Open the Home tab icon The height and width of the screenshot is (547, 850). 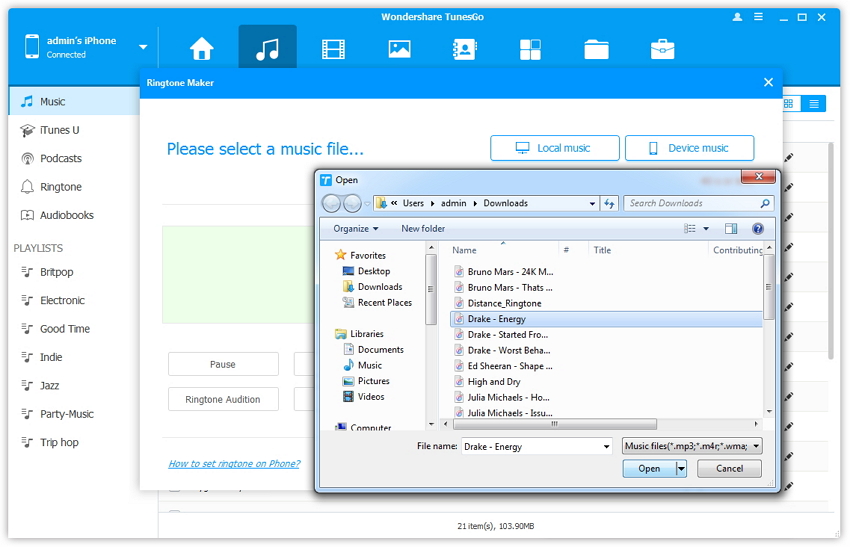point(202,49)
